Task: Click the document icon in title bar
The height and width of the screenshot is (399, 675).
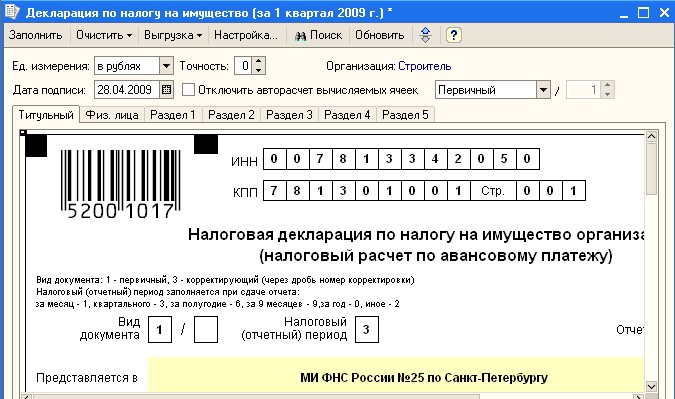Action: (11, 12)
